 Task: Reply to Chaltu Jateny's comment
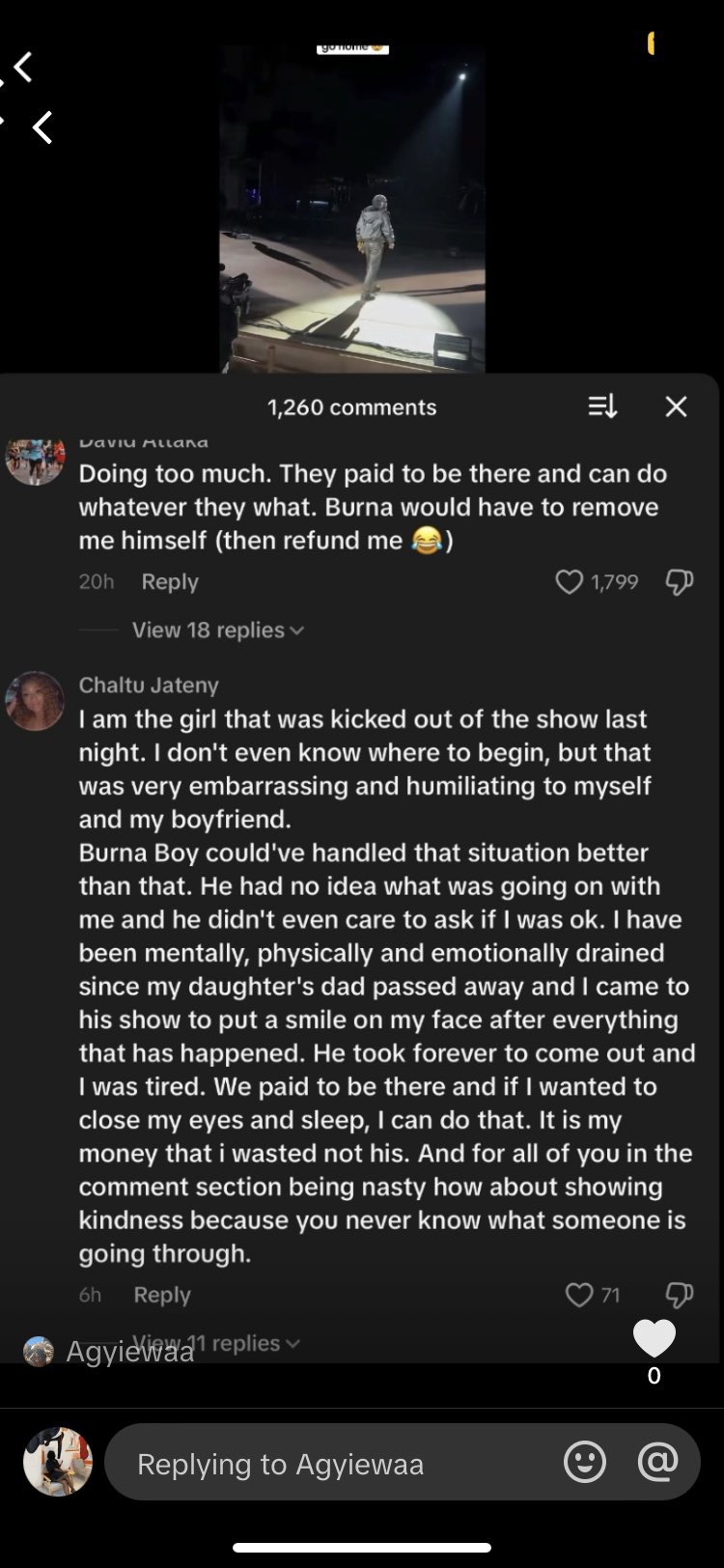(x=162, y=1295)
